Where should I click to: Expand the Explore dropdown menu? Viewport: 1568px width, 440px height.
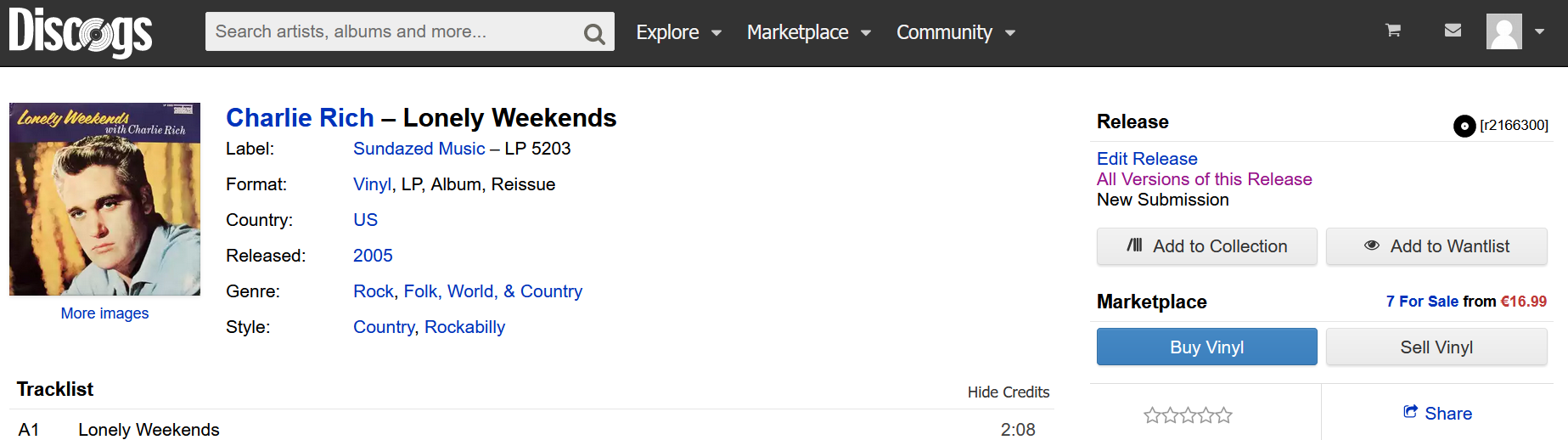tap(678, 32)
